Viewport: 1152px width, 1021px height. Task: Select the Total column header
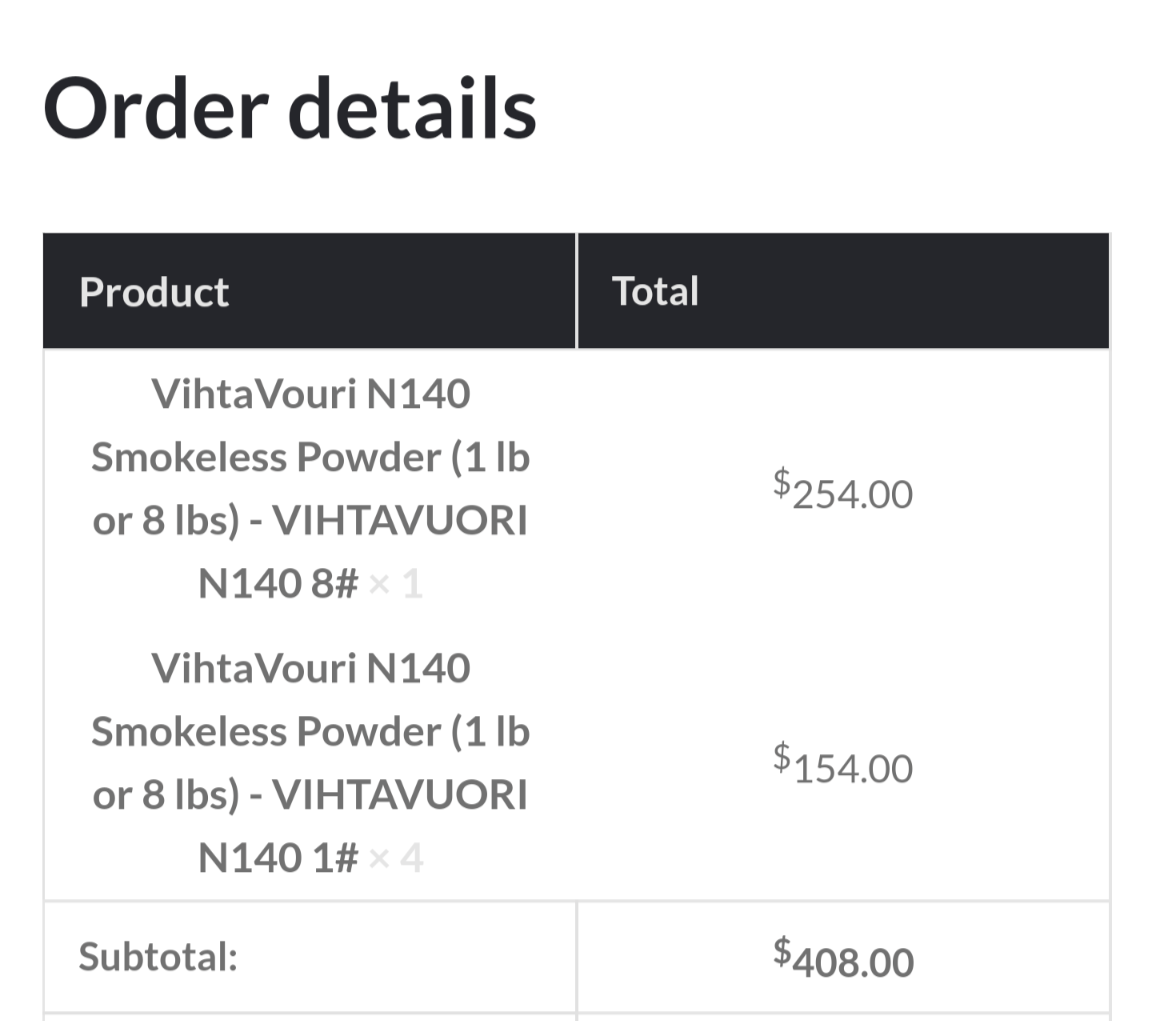(x=655, y=291)
